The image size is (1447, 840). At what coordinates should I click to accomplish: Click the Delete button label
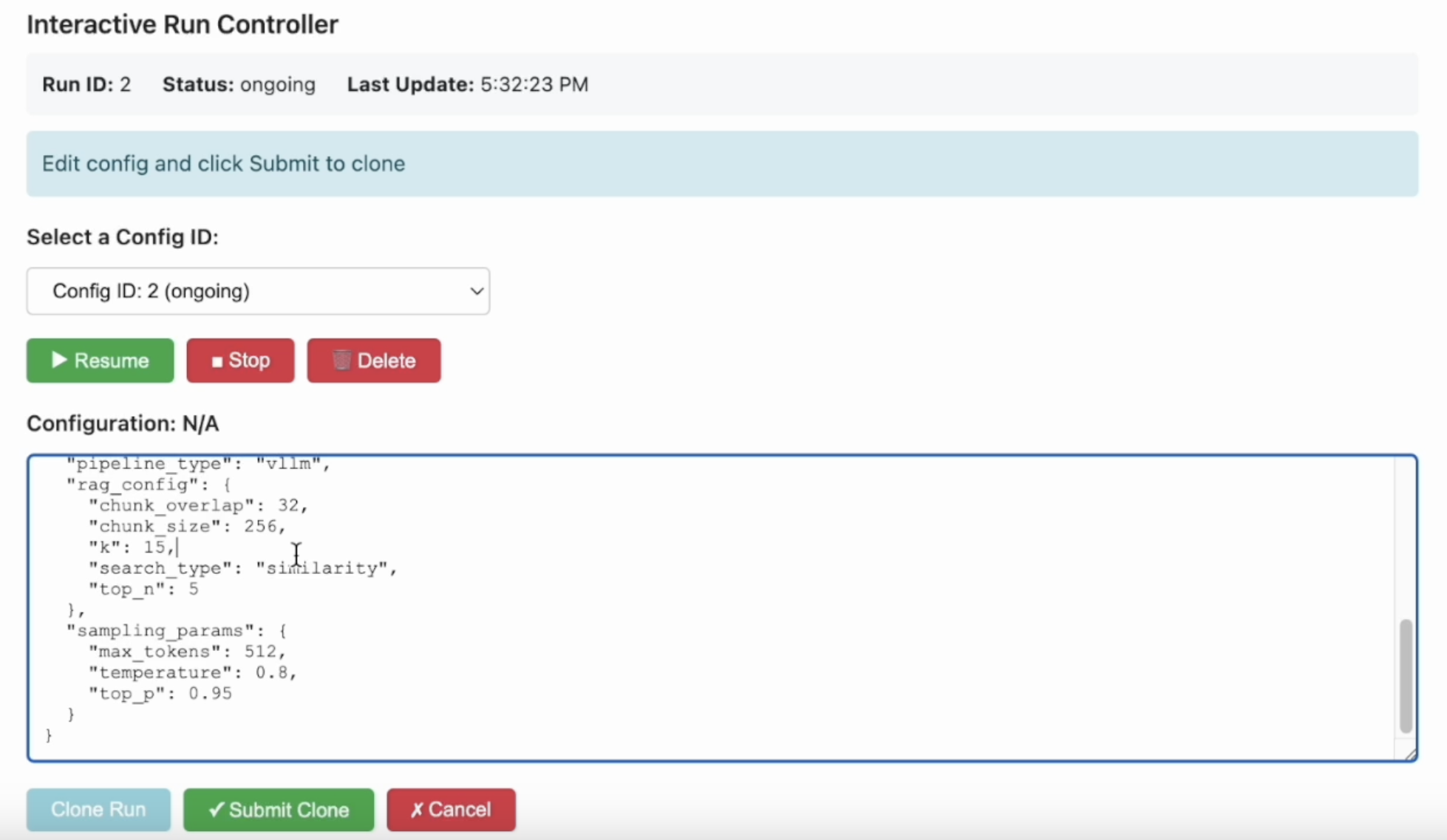387,361
